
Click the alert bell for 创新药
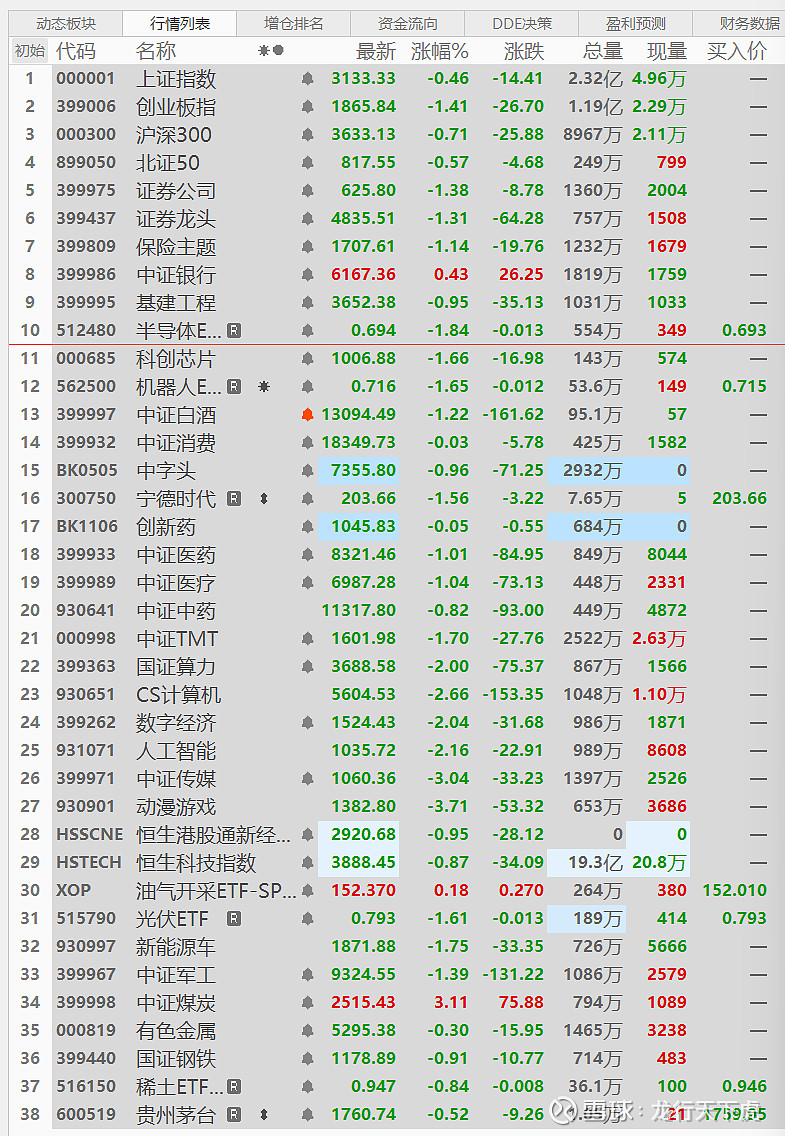point(307,527)
